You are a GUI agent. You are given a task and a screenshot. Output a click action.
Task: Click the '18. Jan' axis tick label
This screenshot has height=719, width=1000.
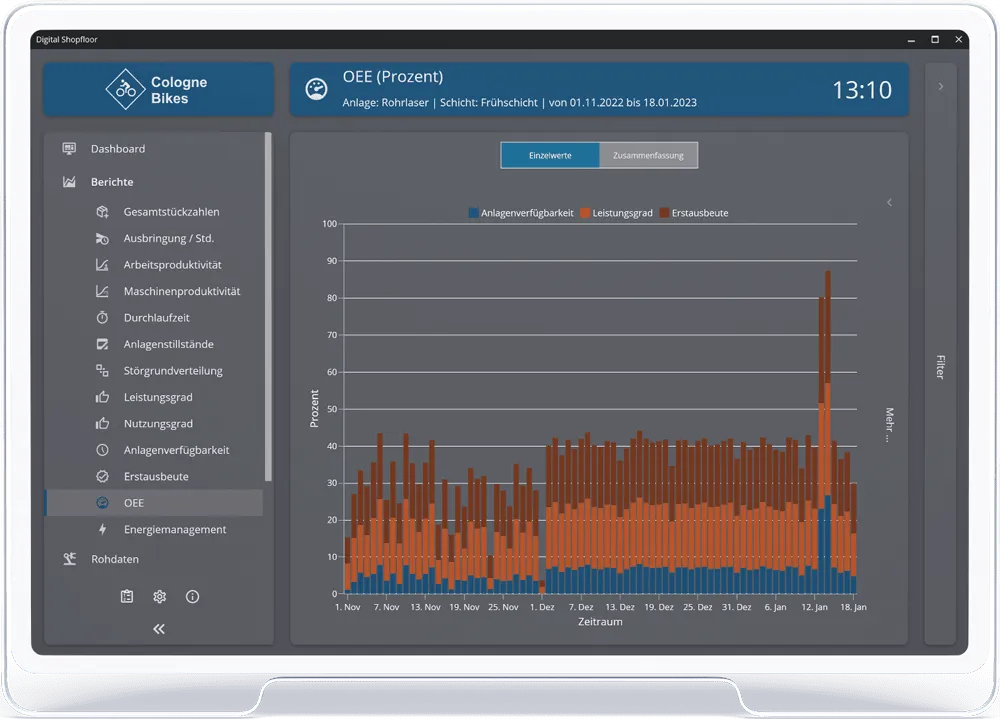[x=853, y=607]
